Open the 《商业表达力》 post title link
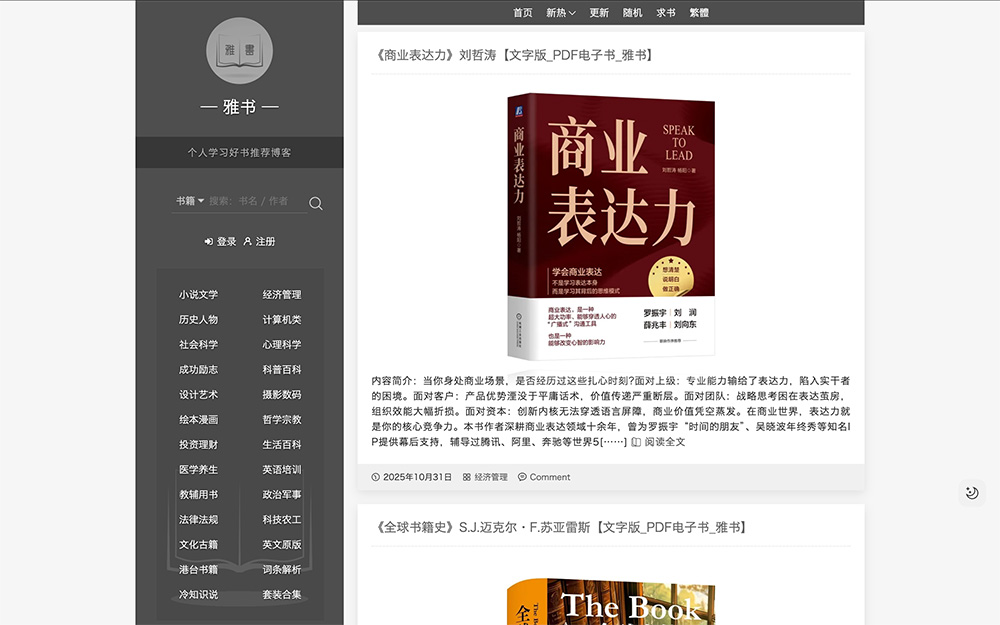The width and height of the screenshot is (1000, 625). point(511,54)
